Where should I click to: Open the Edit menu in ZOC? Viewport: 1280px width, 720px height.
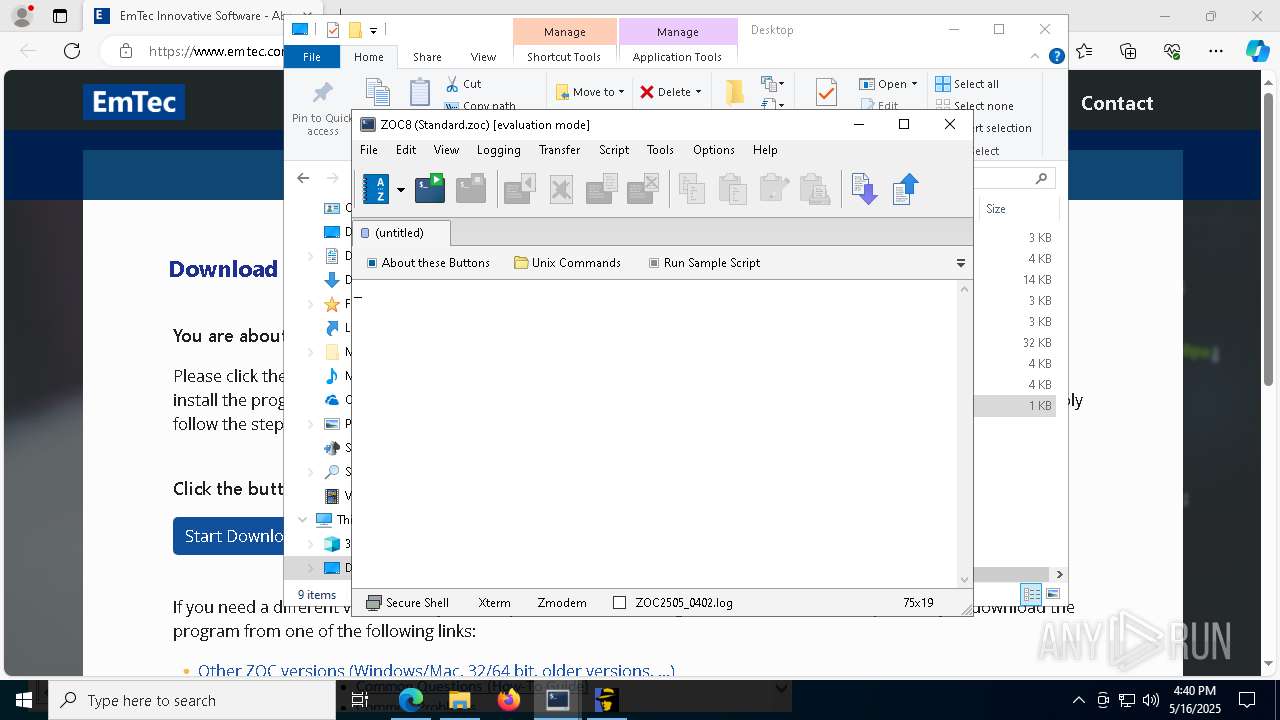coord(406,150)
